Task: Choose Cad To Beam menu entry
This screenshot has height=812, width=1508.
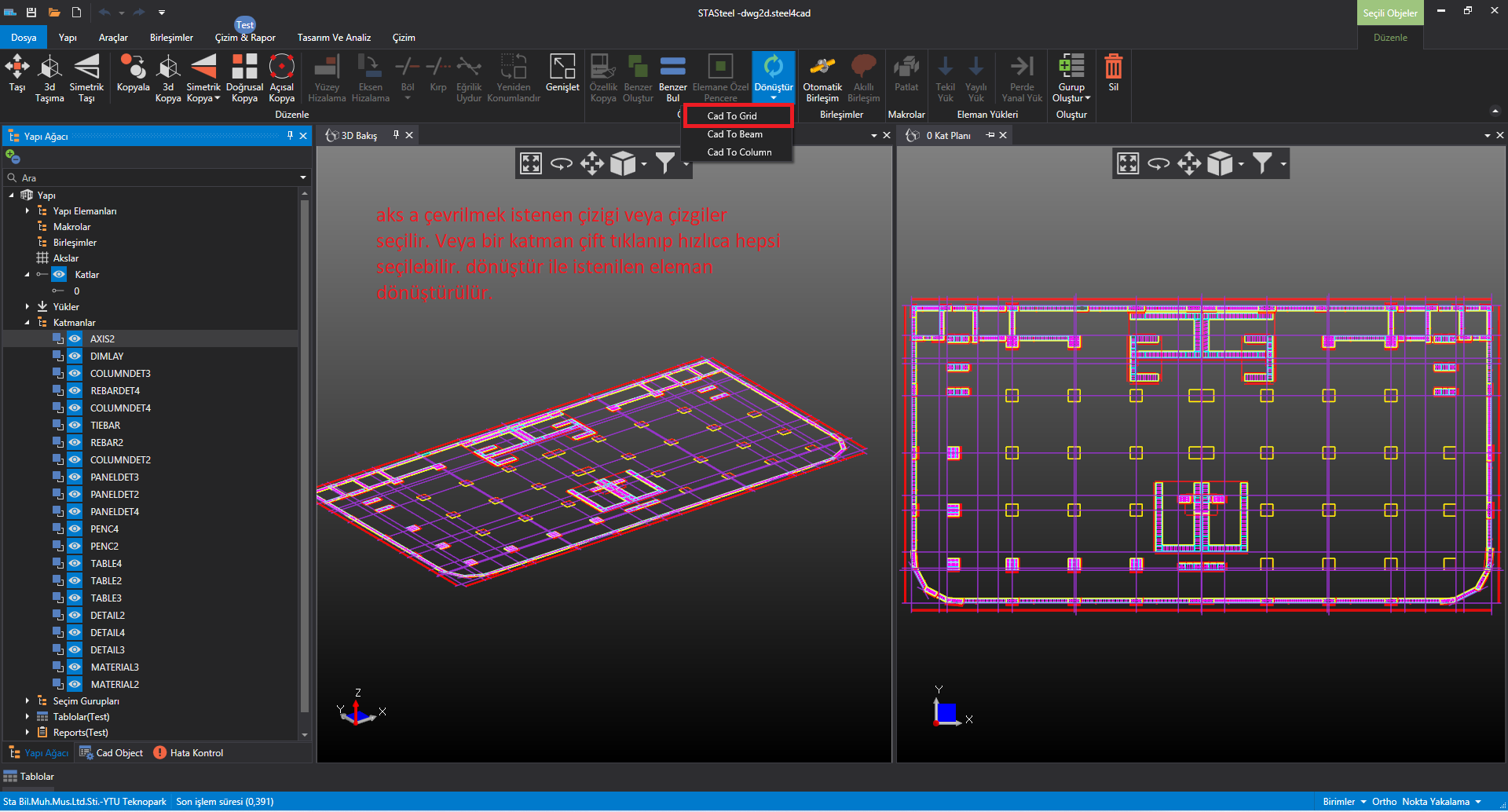Action: pos(734,134)
